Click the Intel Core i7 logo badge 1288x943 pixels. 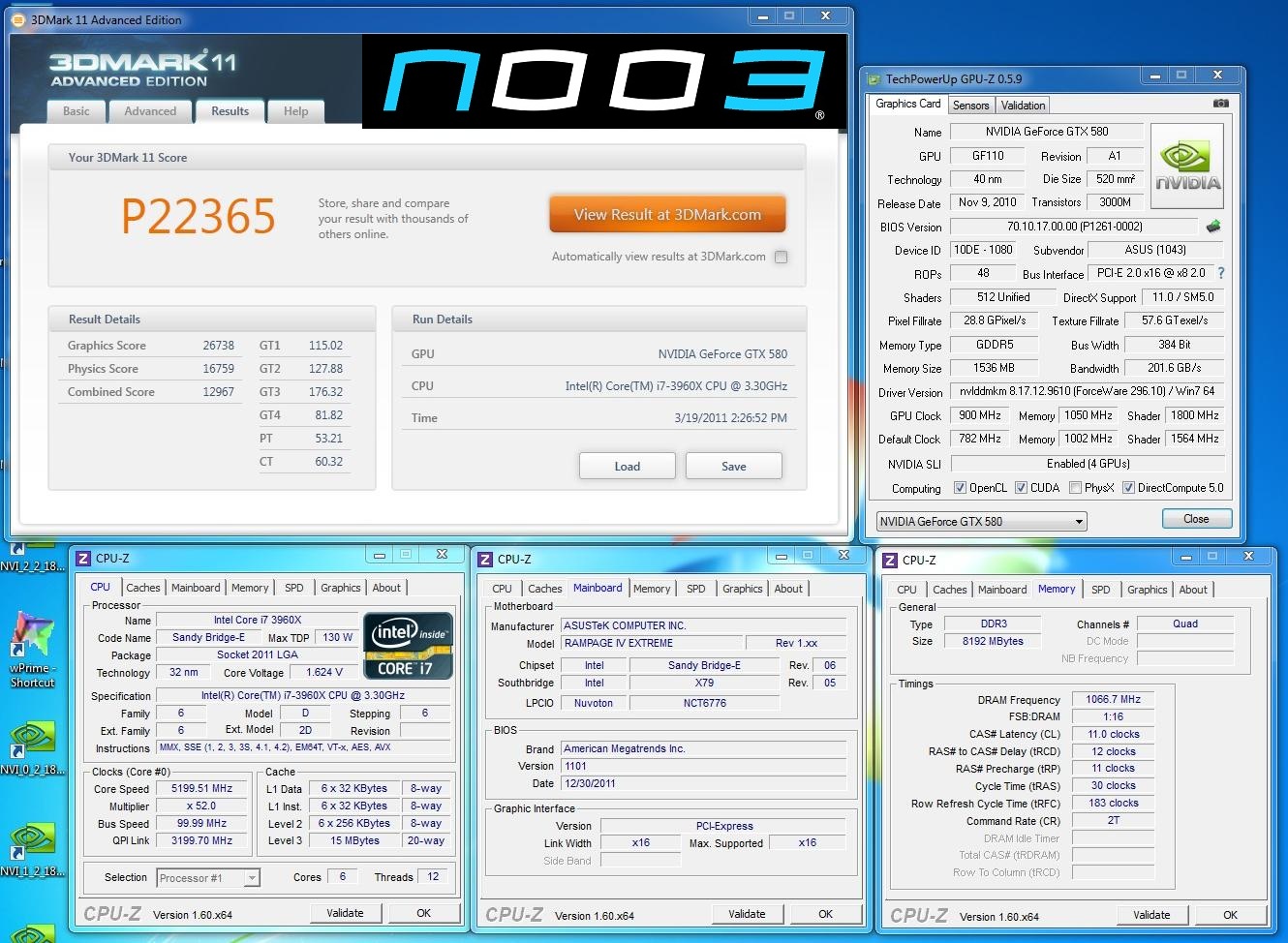click(408, 645)
